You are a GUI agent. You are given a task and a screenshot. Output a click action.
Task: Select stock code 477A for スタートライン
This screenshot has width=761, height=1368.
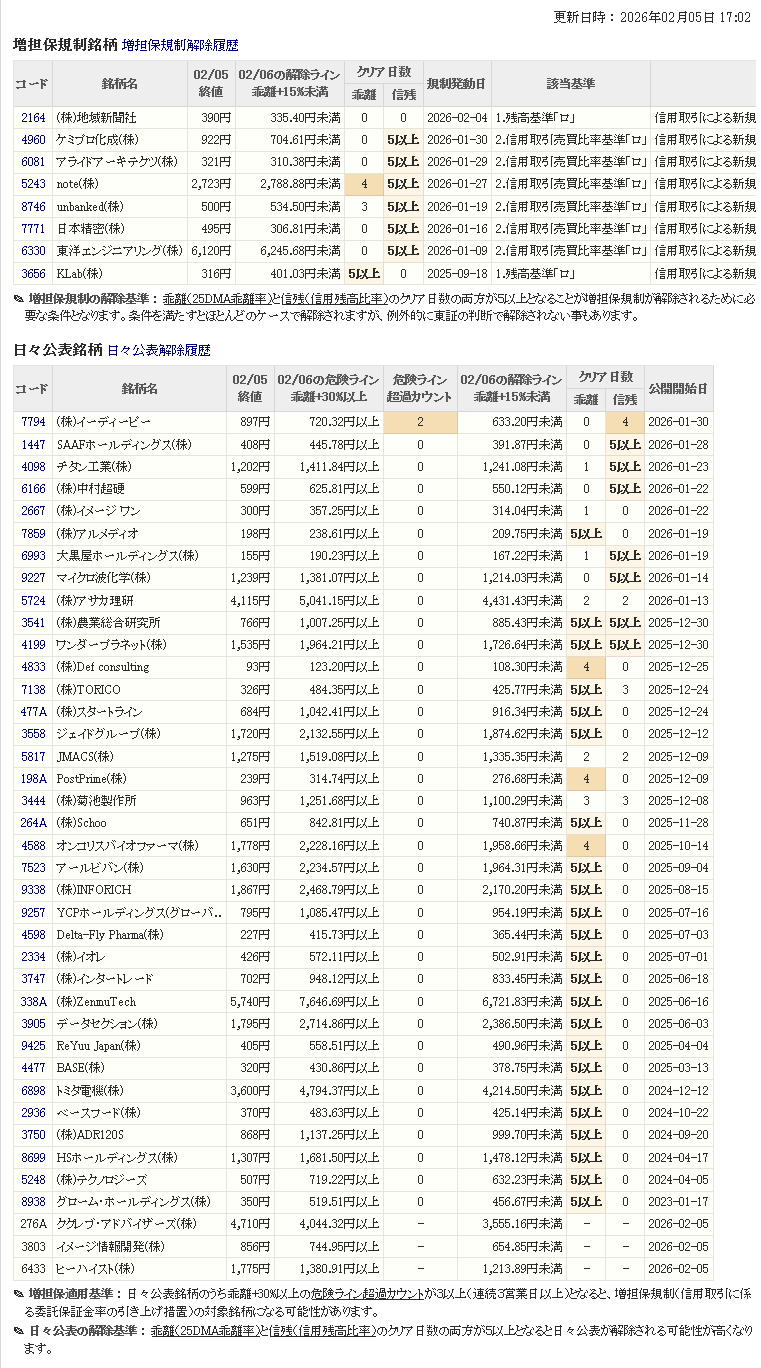coord(33,712)
